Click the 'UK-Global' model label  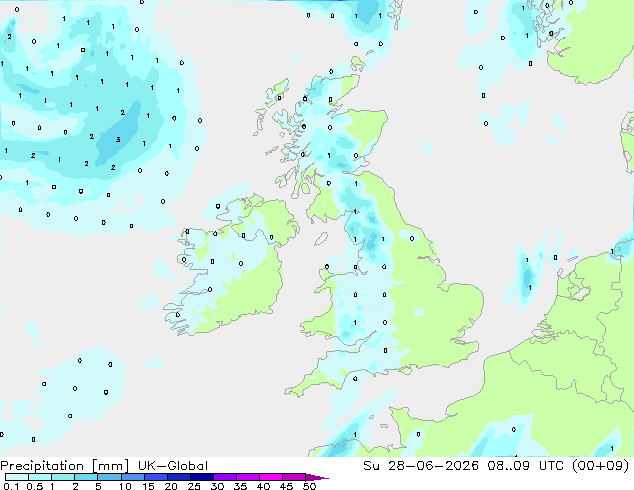173,466
